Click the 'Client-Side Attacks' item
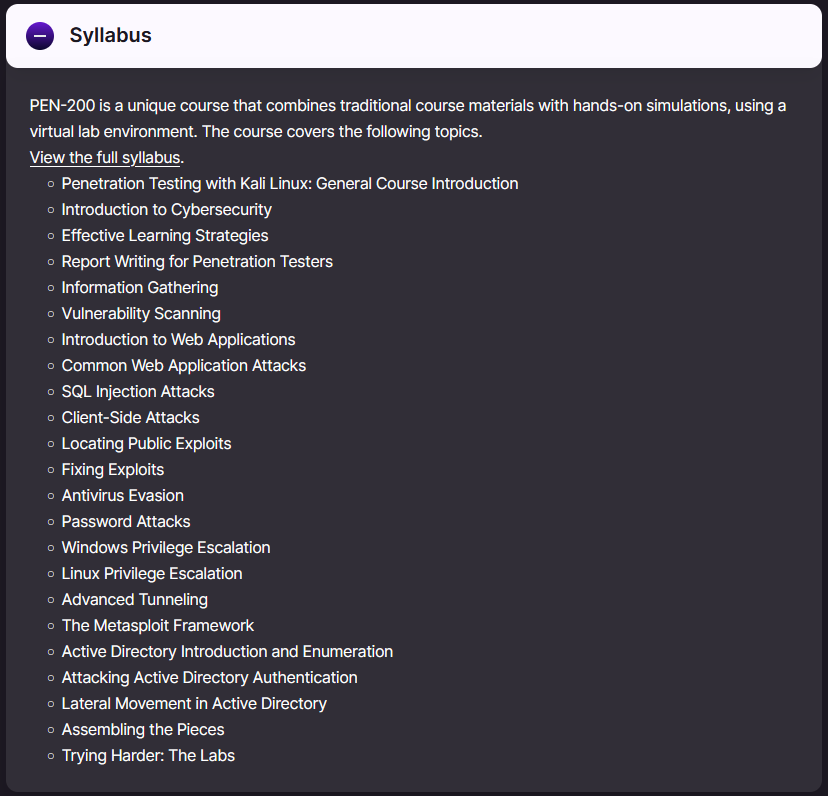 click(130, 418)
